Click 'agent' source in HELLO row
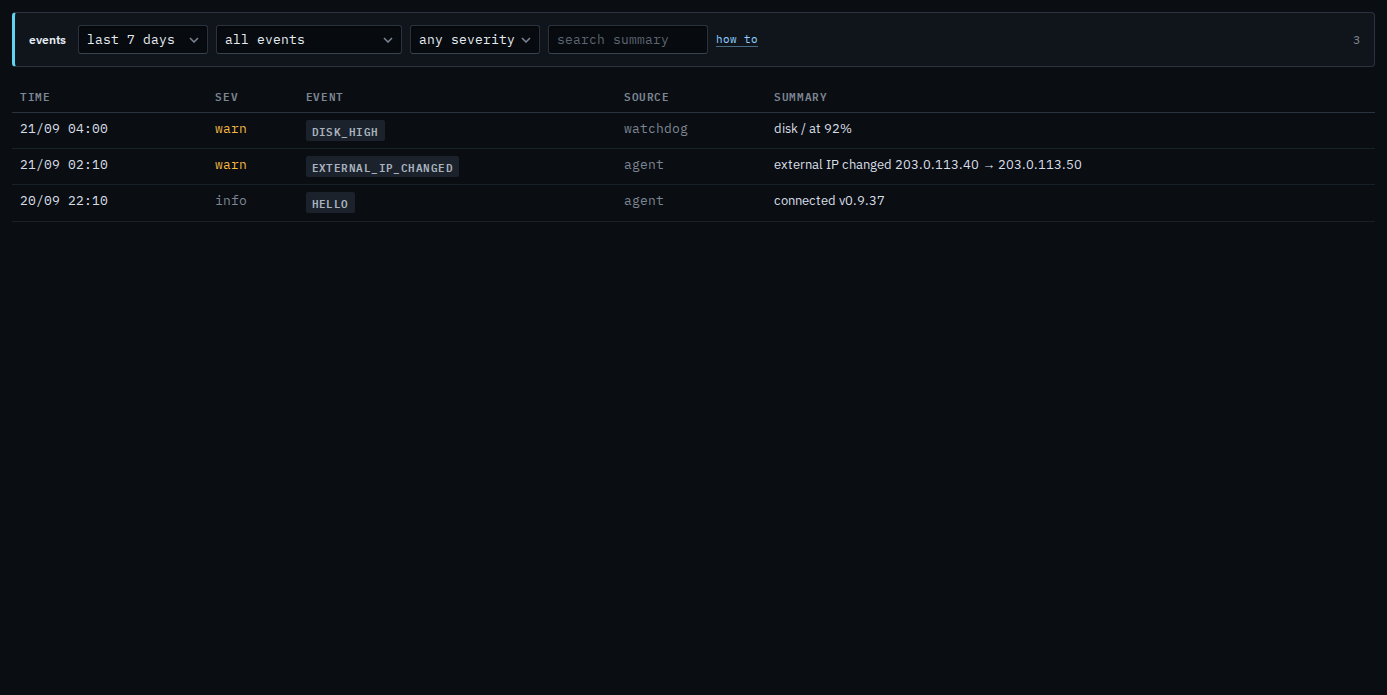The height and width of the screenshot is (695, 1387). (x=644, y=201)
